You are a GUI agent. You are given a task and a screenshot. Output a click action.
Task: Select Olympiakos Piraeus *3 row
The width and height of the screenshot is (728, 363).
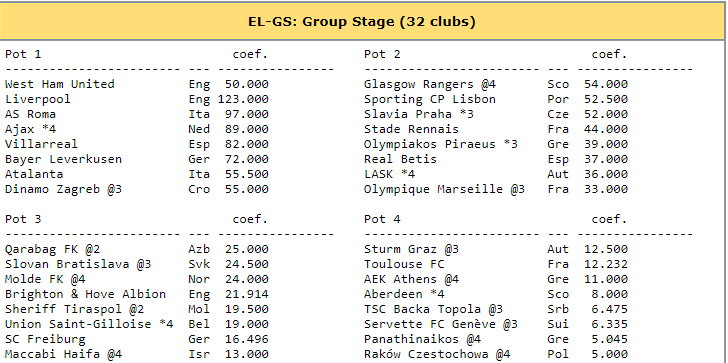point(496,144)
